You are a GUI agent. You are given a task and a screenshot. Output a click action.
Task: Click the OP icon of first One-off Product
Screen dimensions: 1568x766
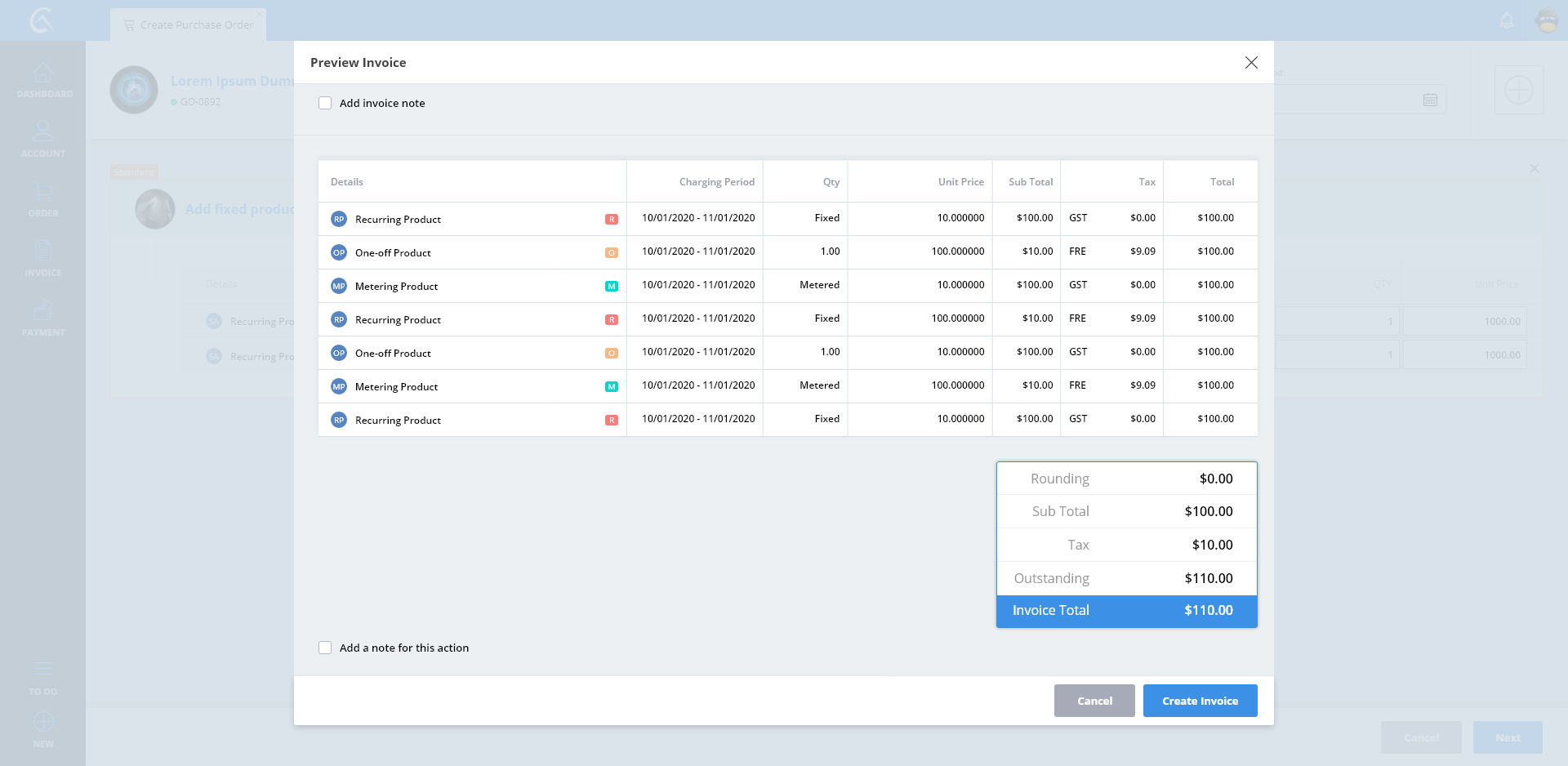[338, 252]
